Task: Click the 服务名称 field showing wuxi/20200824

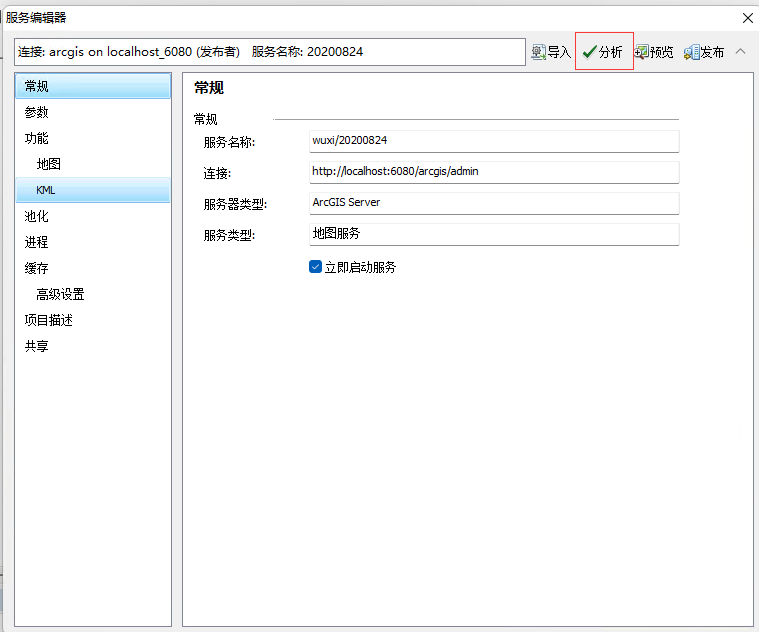Action: (x=494, y=141)
